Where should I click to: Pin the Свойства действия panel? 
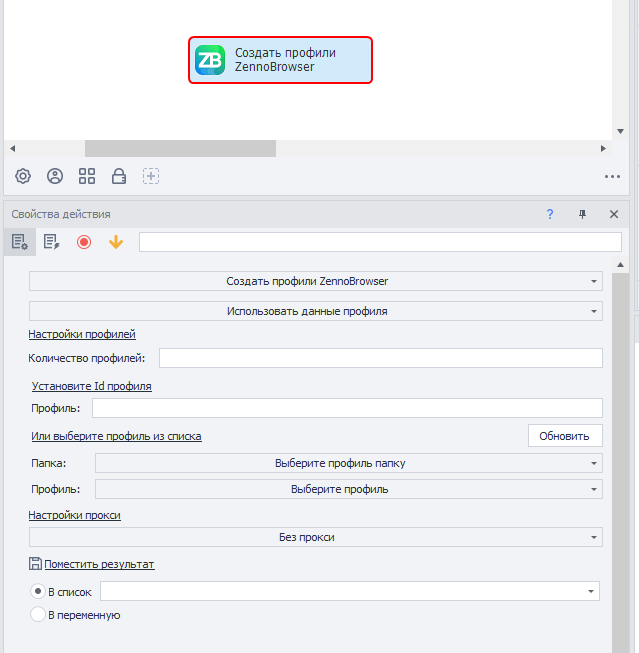pos(582,214)
